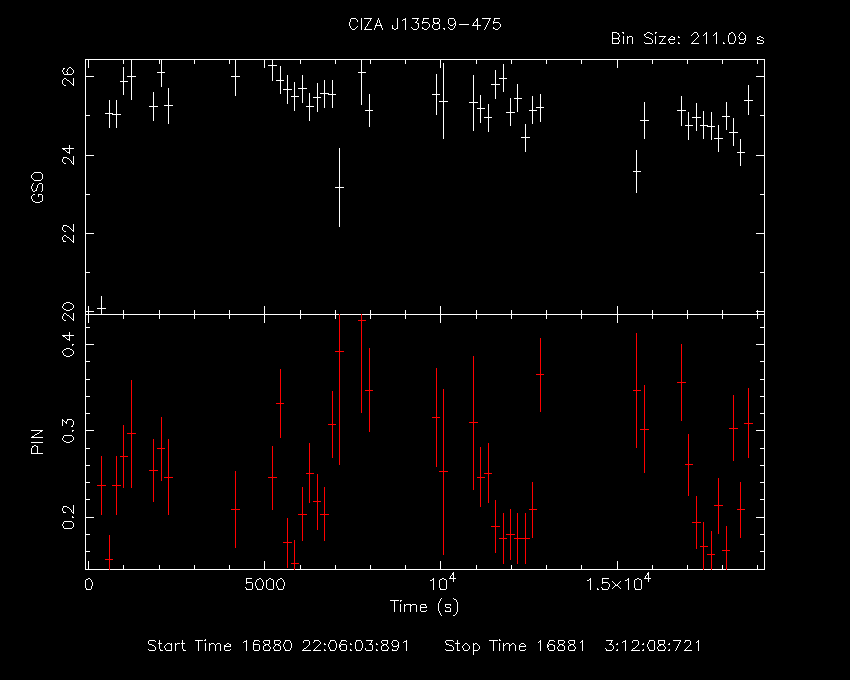Click the x-axis tick label 0
Screen dimensions: 850x680
pos(88,585)
